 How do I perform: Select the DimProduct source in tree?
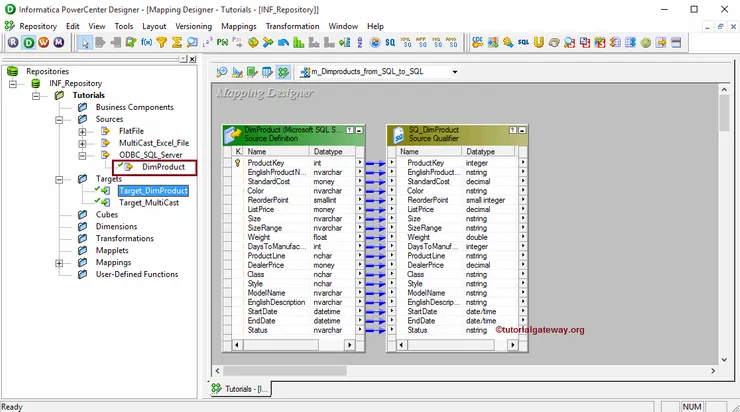coord(163,167)
